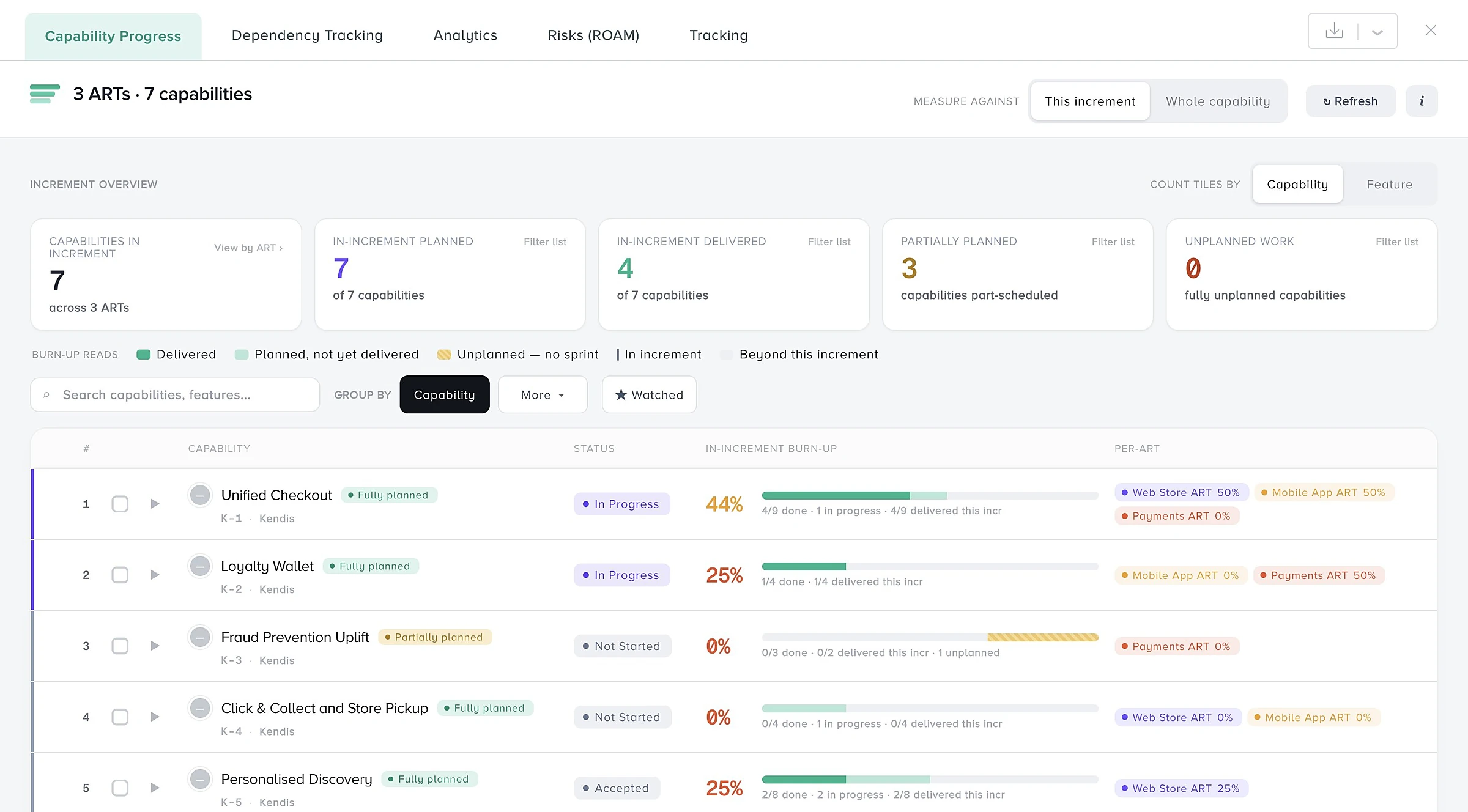Click the circle icon beside Loyalty Wallet
Image resolution: width=1468 pixels, height=812 pixels.
[x=200, y=566]
